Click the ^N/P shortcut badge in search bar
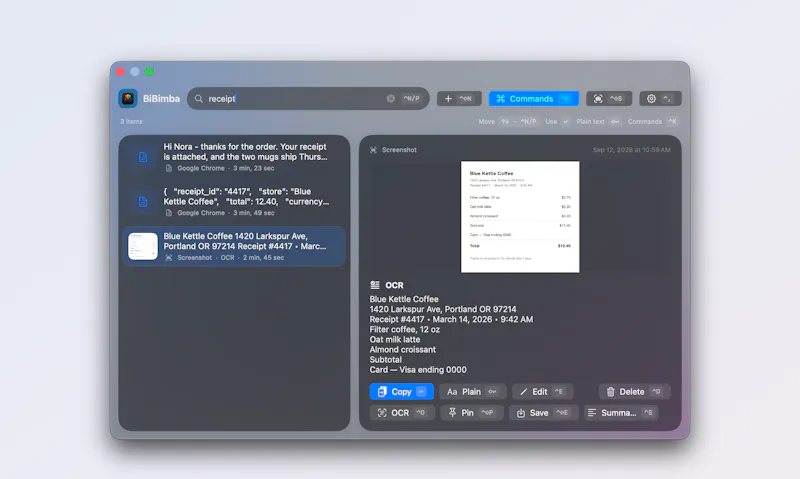 point(411,98)
